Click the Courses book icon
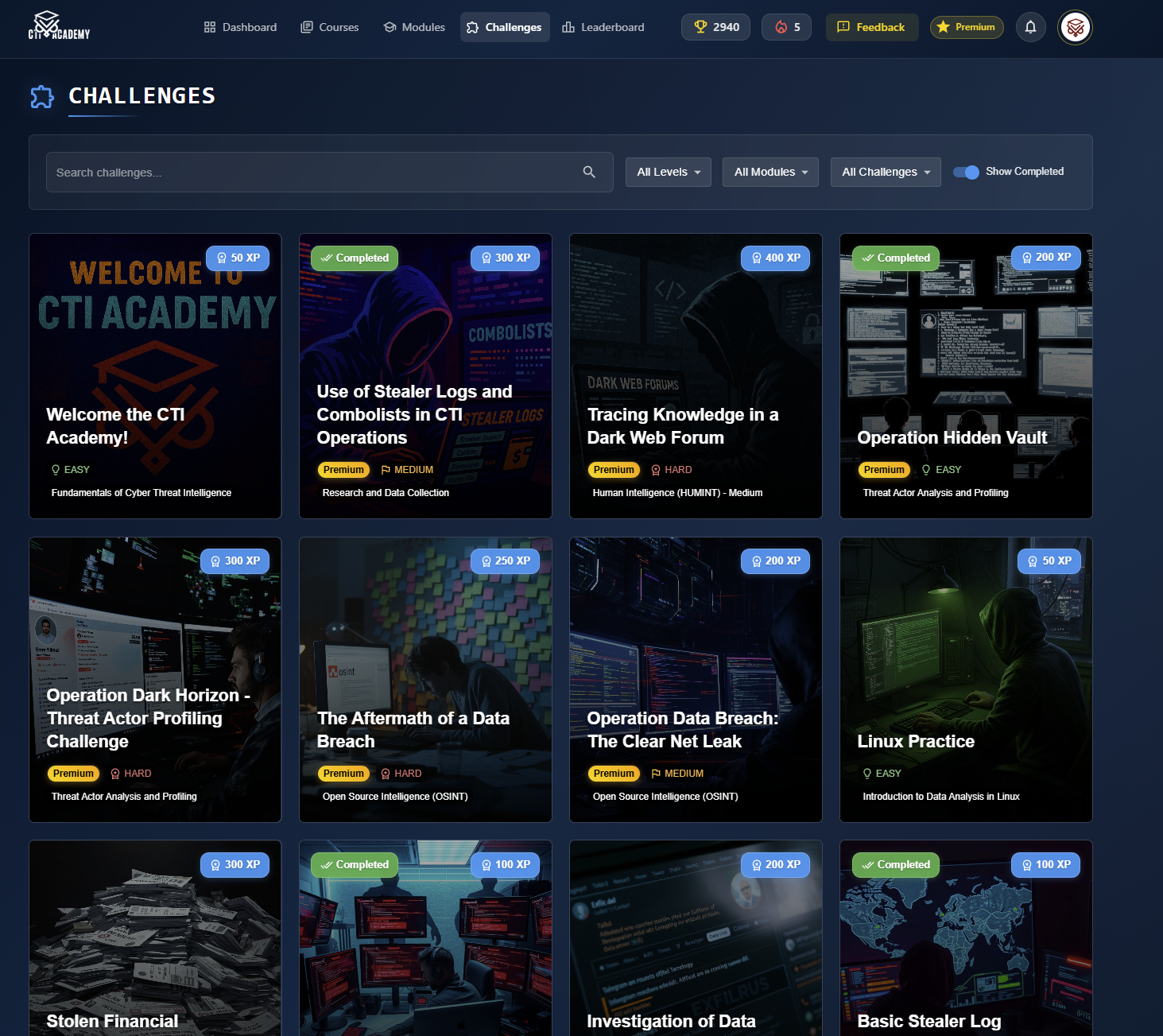 tap(307, 27)
